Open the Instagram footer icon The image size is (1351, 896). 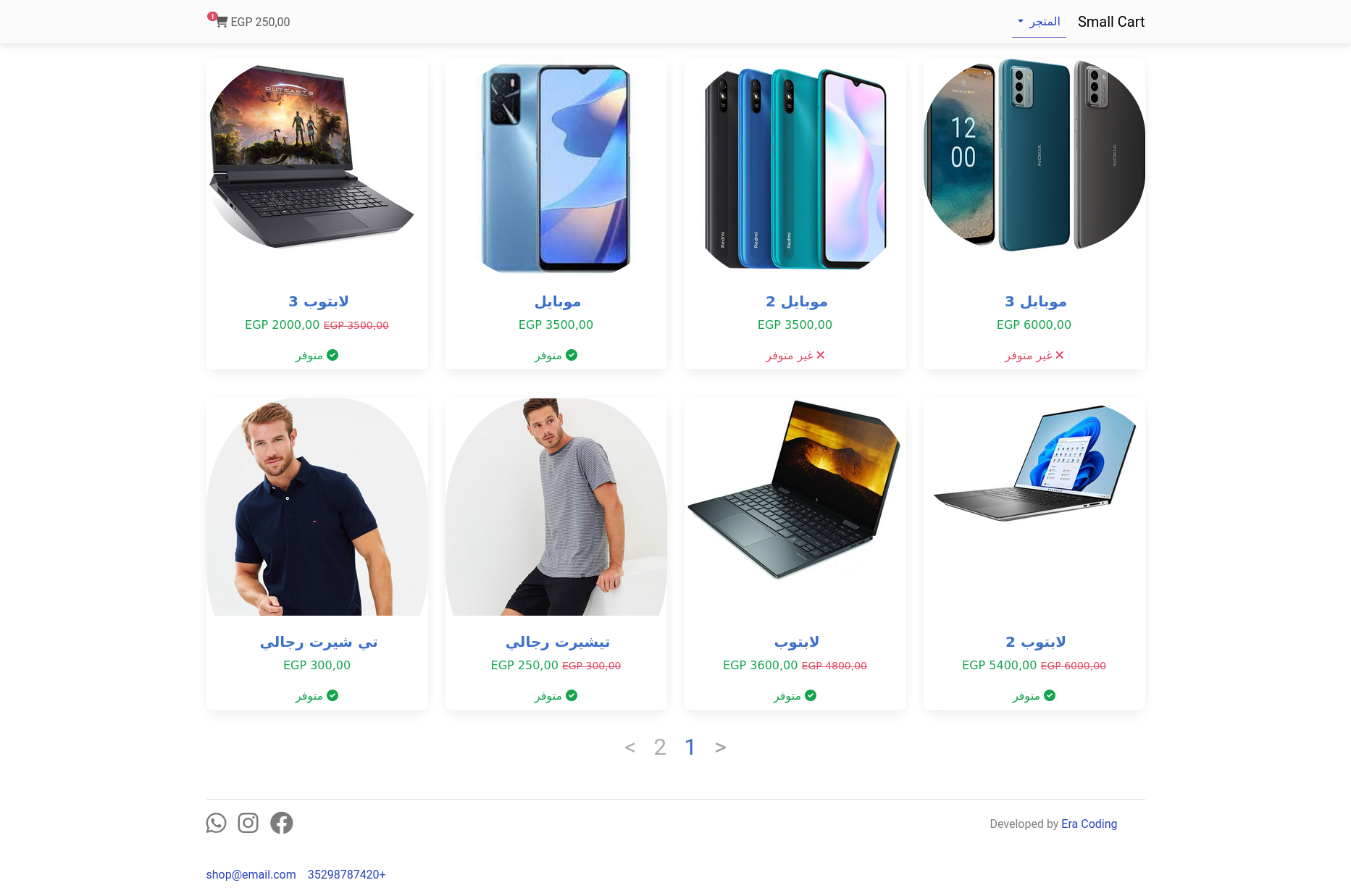248,823
